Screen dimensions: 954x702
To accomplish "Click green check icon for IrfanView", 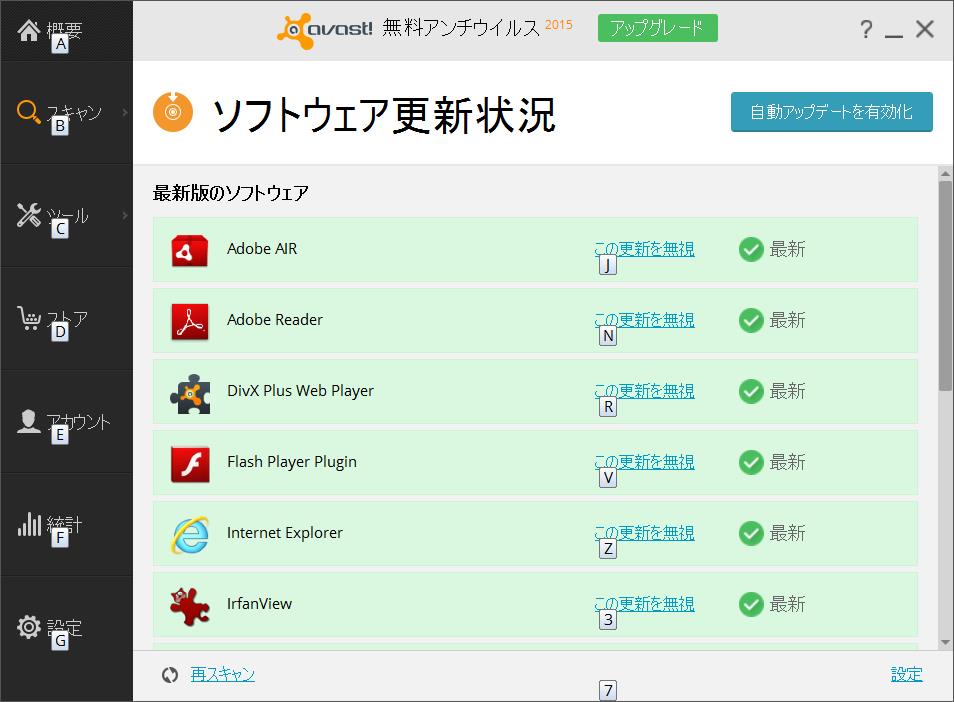I will [751, 604].
